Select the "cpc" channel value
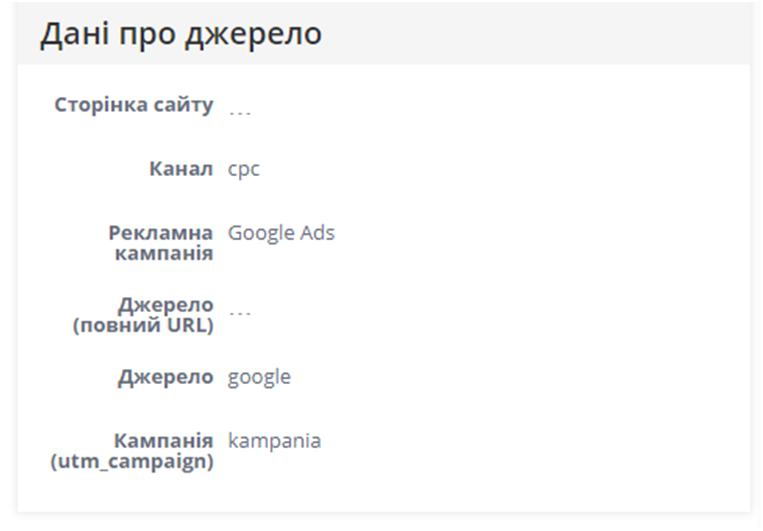763x531 pixels. coord(244,169)
